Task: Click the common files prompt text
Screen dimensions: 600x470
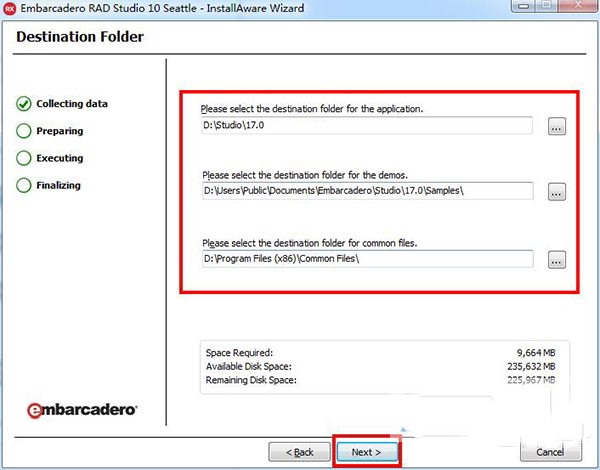Action: (x=310, y=243)
